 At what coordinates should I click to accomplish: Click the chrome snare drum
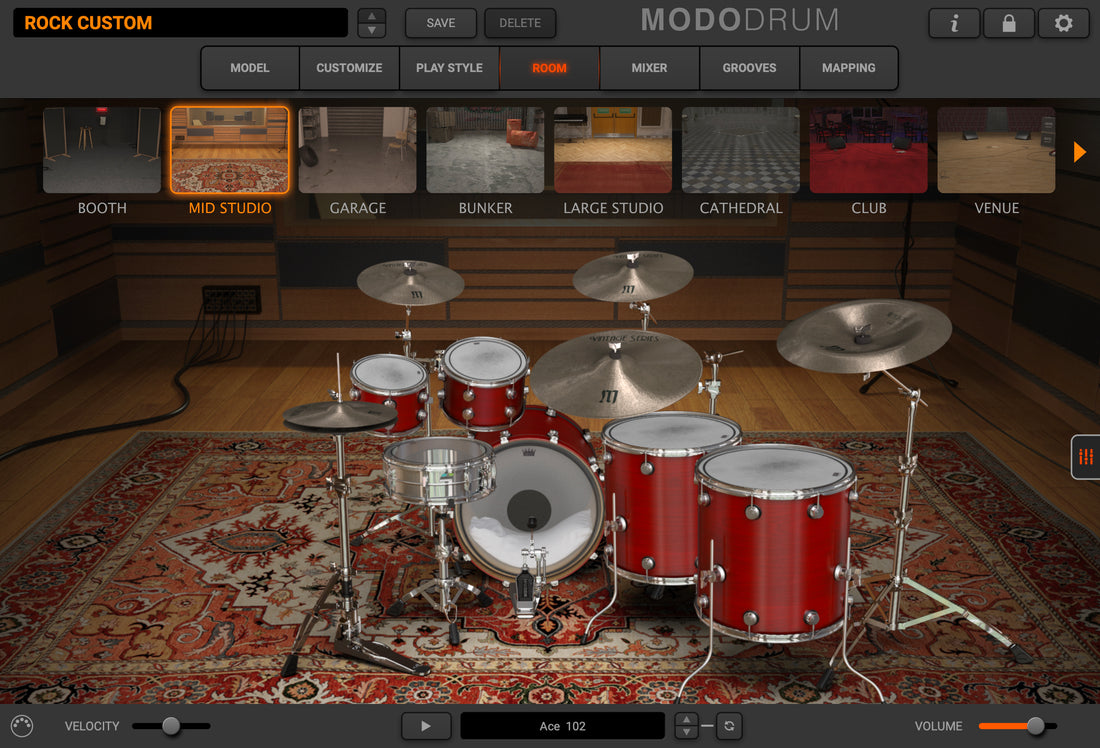click(x=438, y=469)
